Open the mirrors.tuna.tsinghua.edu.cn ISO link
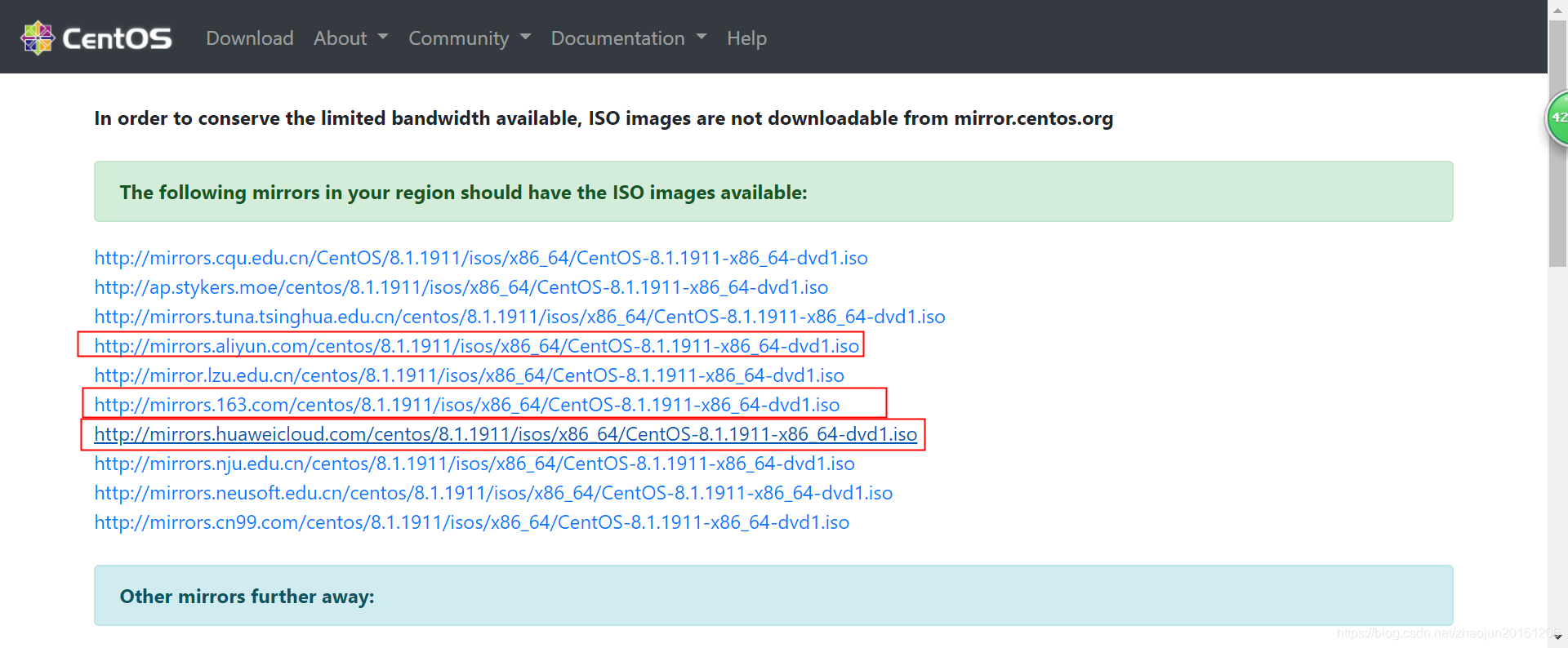 coord(520,317)
